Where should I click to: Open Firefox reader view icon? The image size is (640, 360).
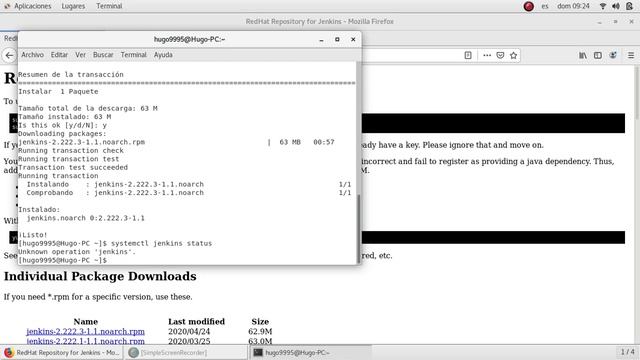click(x=468, y=55)
